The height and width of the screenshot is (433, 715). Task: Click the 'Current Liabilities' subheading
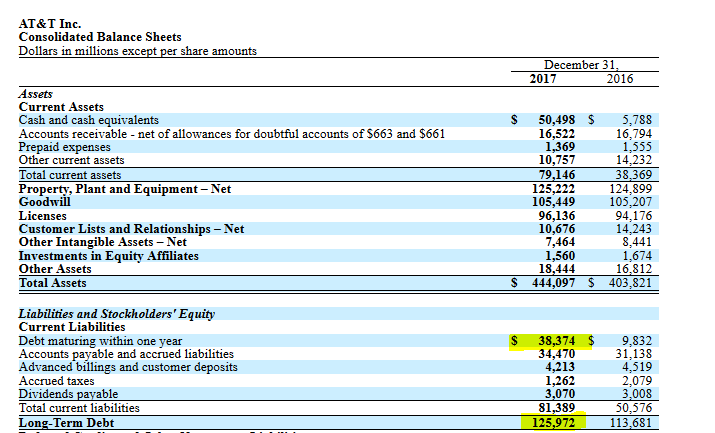point(72,327)
